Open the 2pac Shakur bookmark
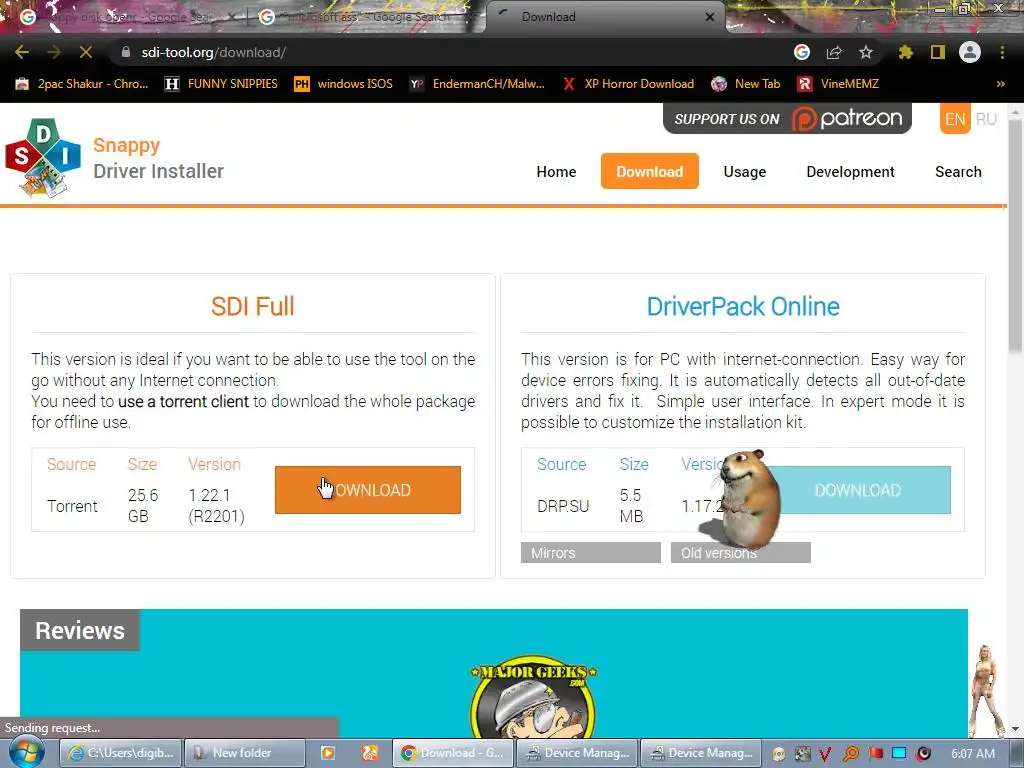 point(82,84)
